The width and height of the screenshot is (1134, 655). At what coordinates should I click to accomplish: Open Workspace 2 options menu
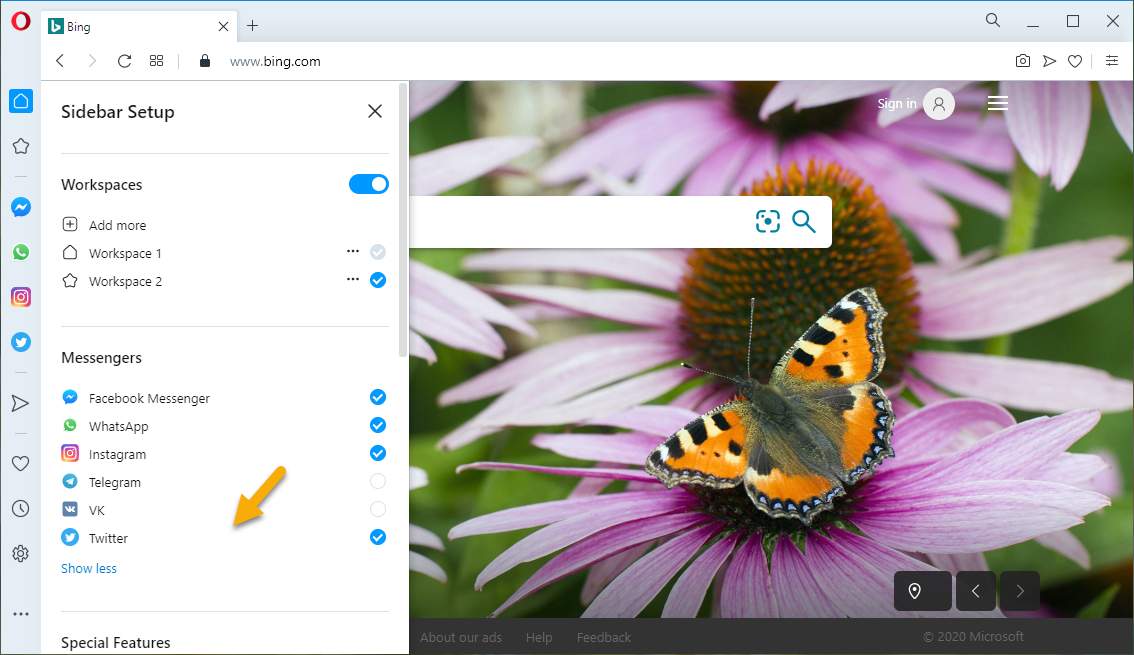click(353, 279)
